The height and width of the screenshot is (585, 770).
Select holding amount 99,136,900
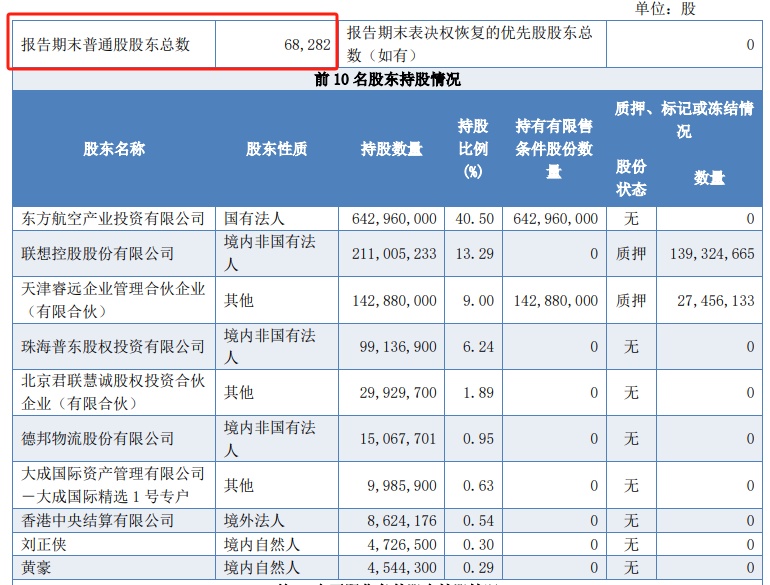(x=398, y=346)
